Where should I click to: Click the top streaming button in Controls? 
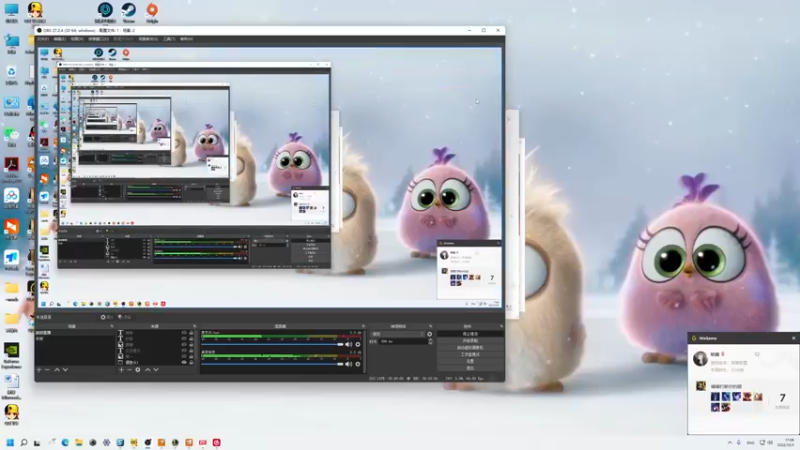(x=470, y=334)
